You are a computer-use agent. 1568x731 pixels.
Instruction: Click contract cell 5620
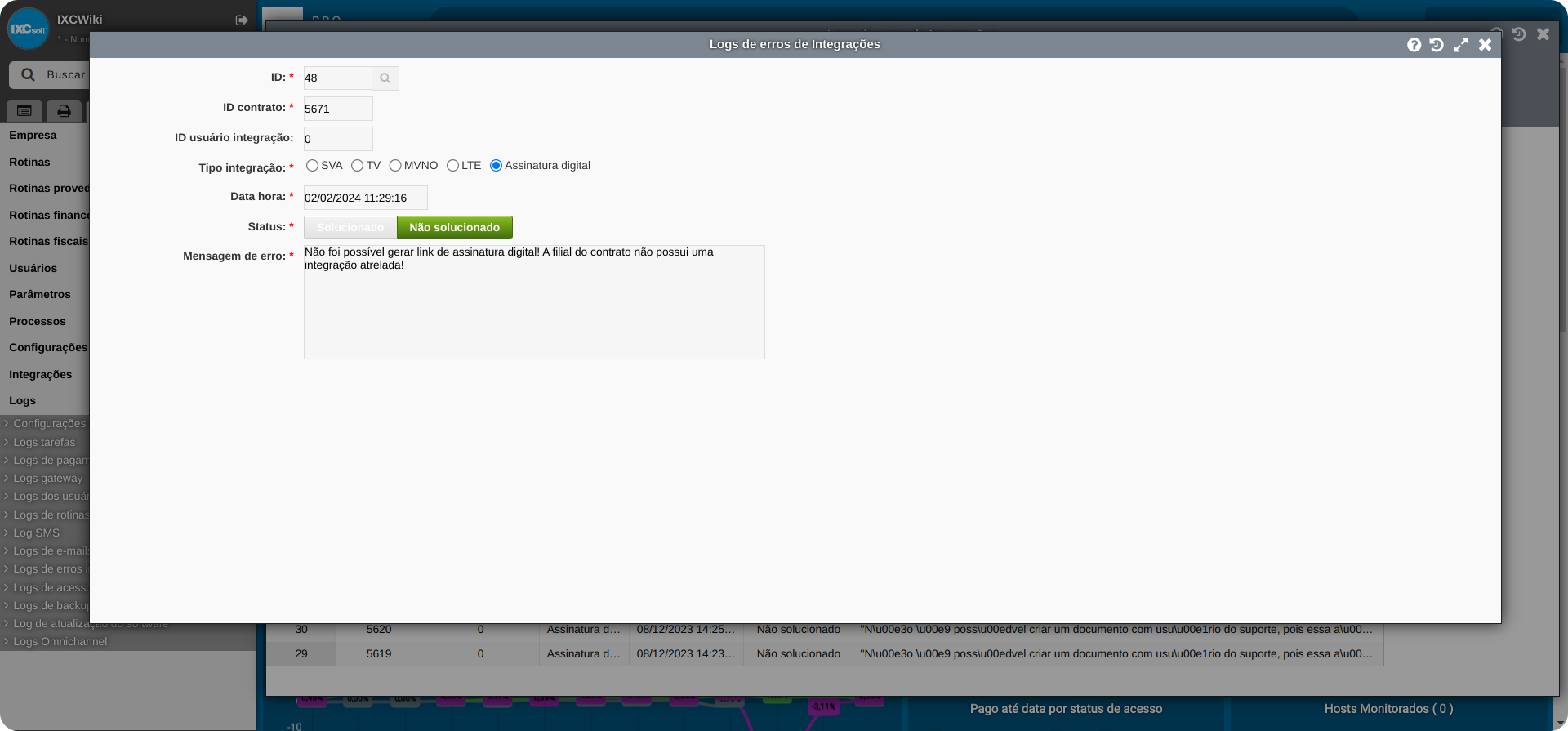[x=379, y=630]
